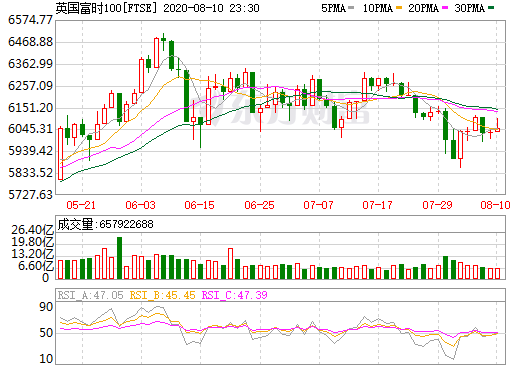The image size is (520, 365).
Task: Click the 成交量:657922688 volume label
Action: pos(105,224)
